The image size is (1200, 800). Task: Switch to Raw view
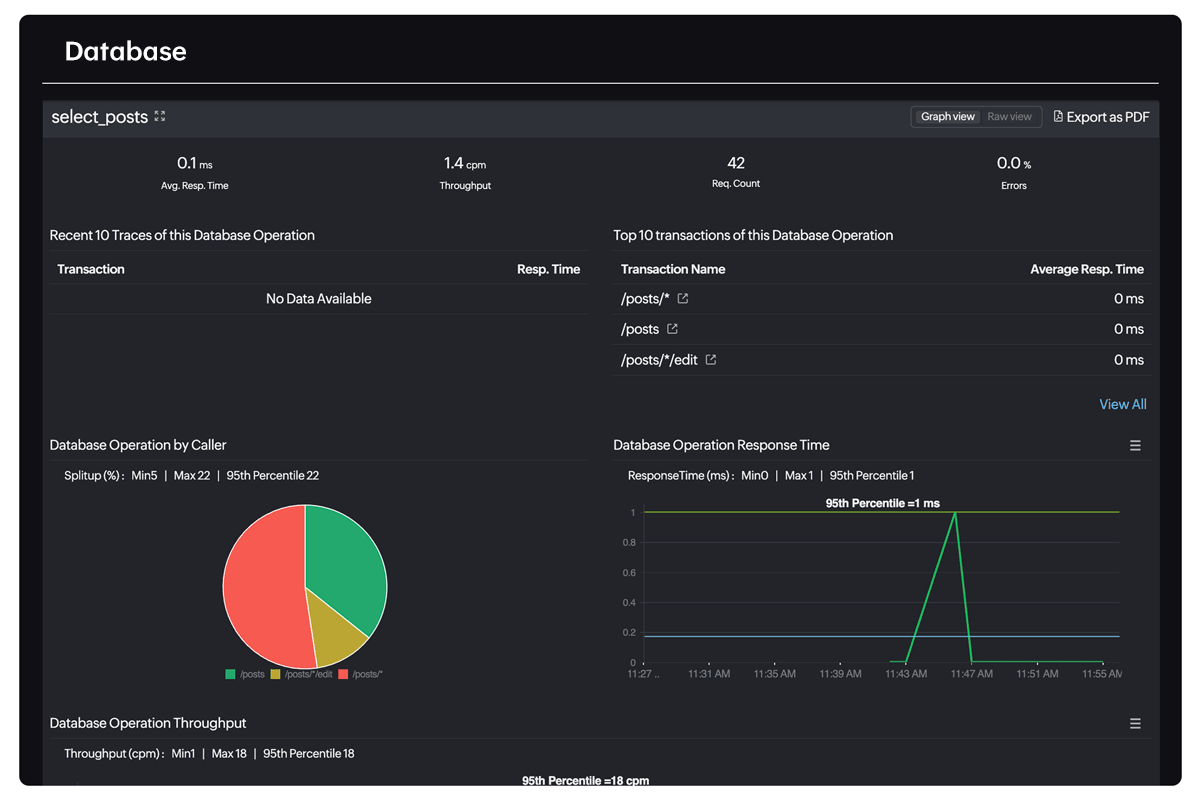pos(1010,116)
